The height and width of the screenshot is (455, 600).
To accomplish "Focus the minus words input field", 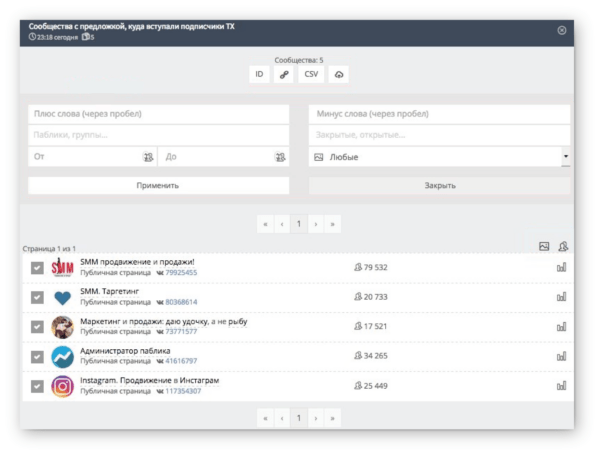I will click(x=439, y=114).
